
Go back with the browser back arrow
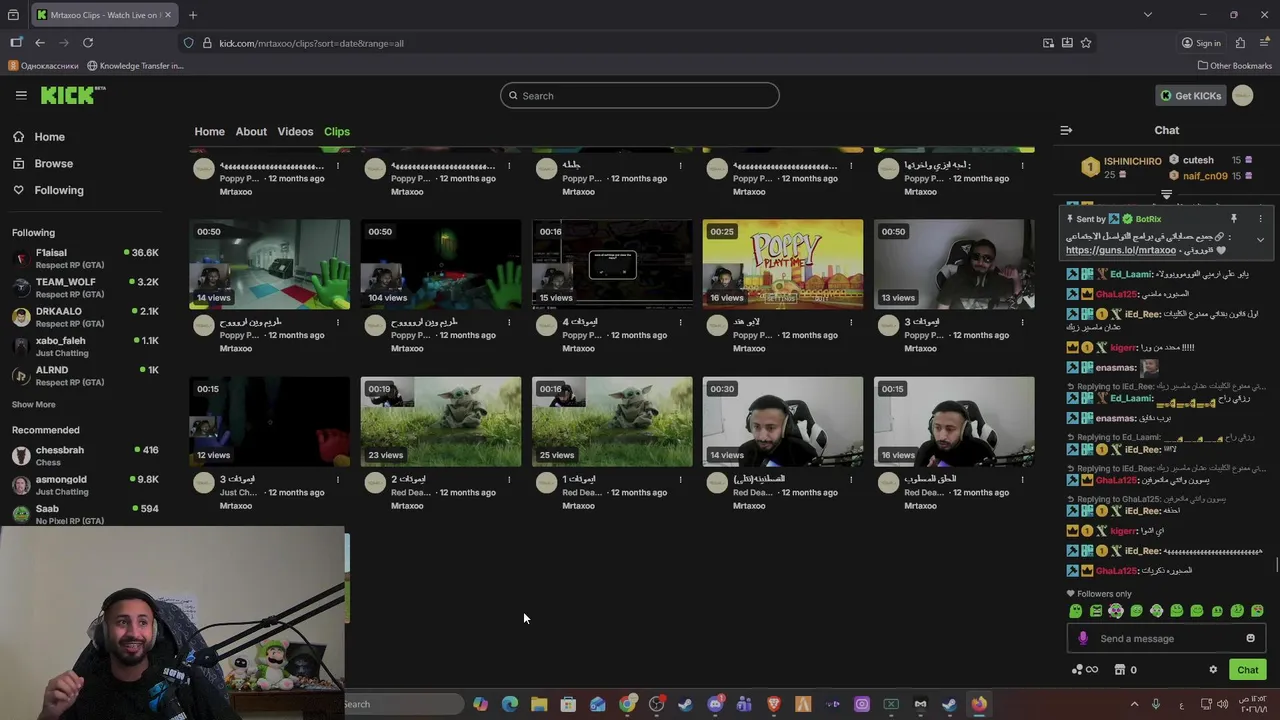pos(39,43)
